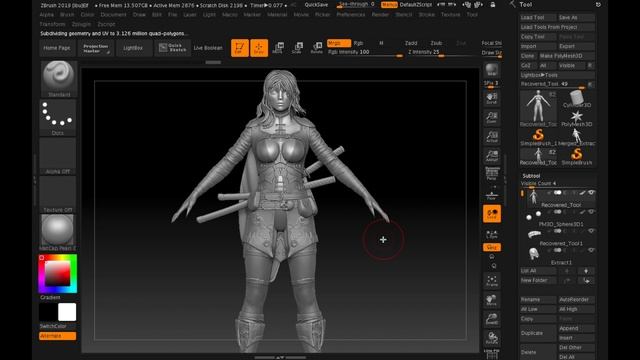Select the Extract1 subtool row
640x360 pixels.
point(558,256)
